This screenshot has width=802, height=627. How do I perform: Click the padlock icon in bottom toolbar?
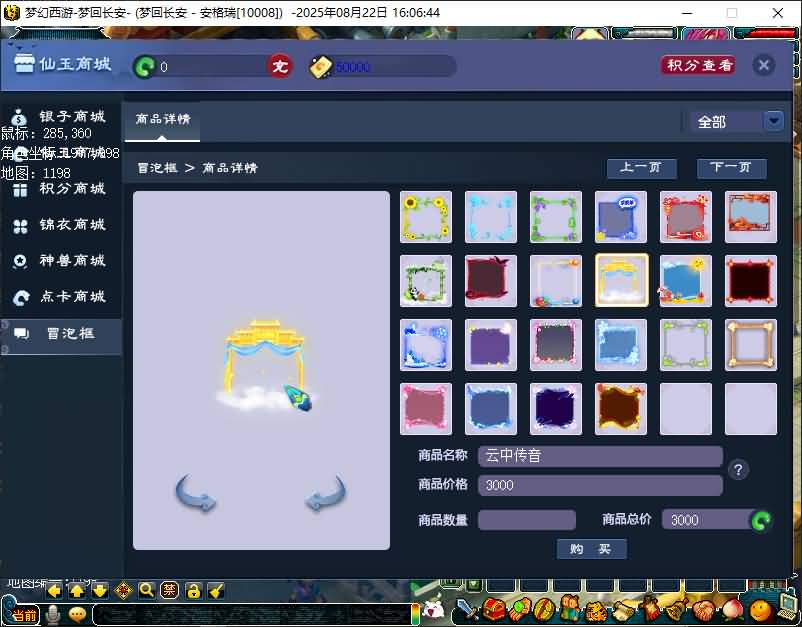(193, 590)
